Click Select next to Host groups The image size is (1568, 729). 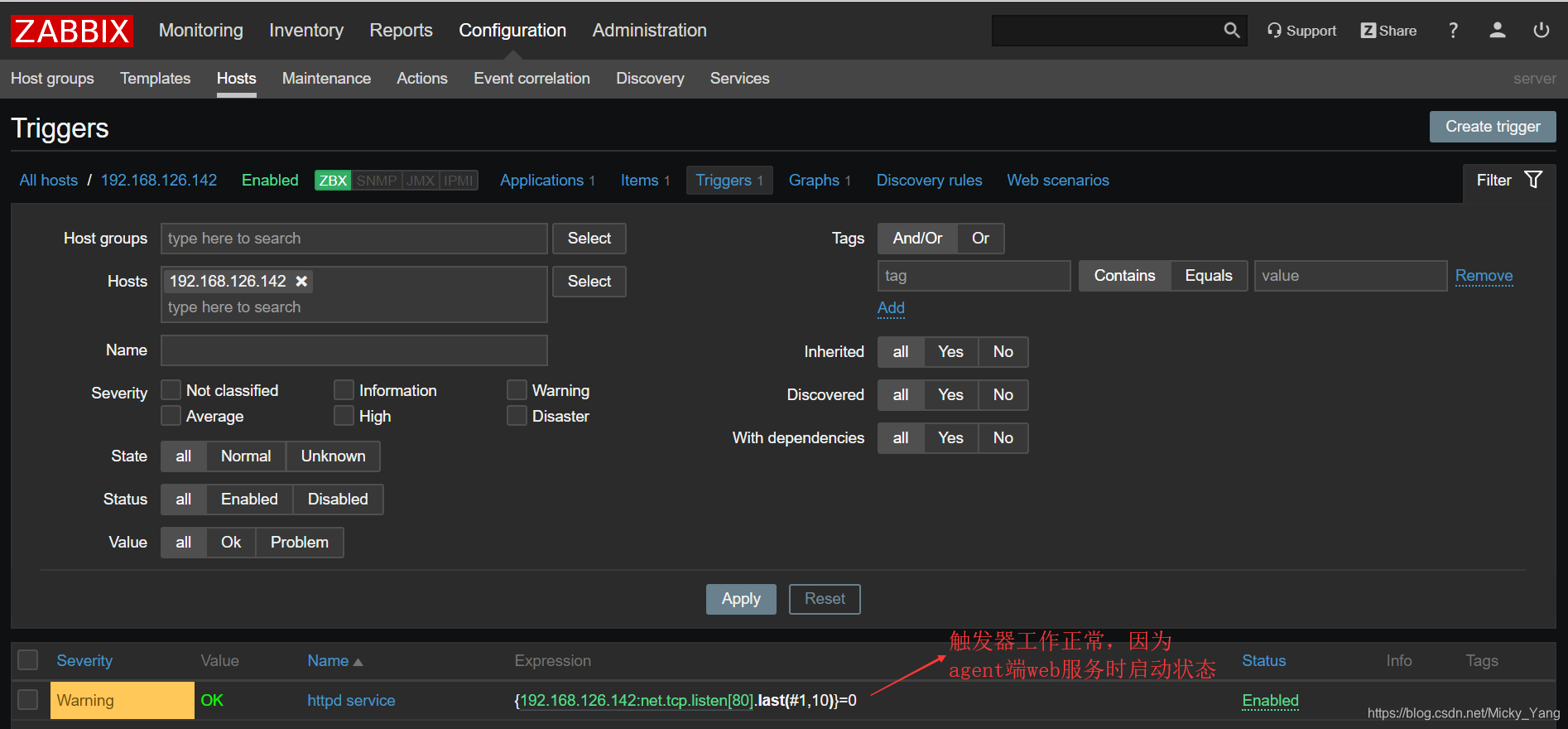pos(589,239)
